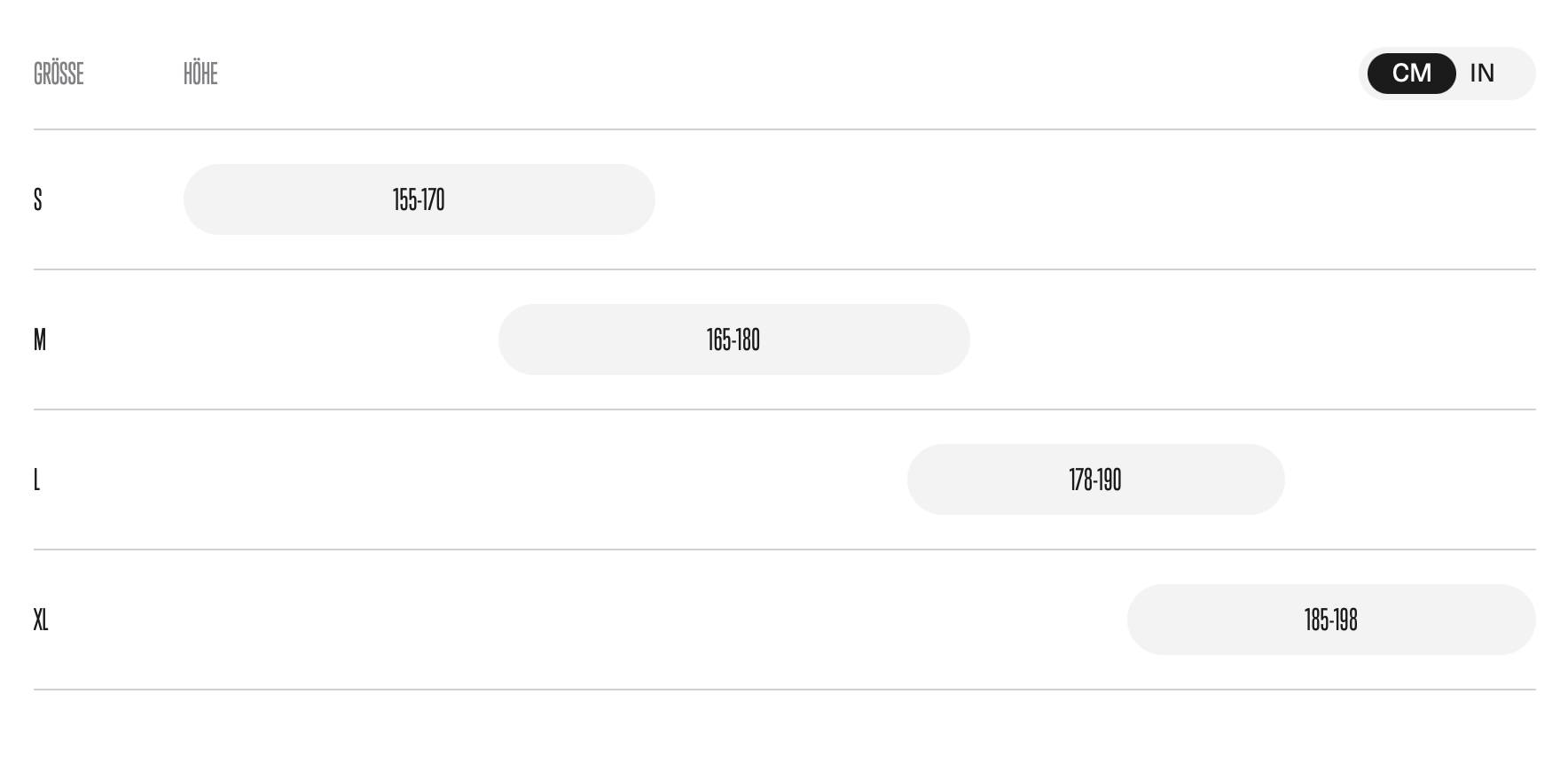The height and width of the screenshot is (764, 1568).
Task: Click the divider line between S and M rows
Action: click(x=784, y=269)
